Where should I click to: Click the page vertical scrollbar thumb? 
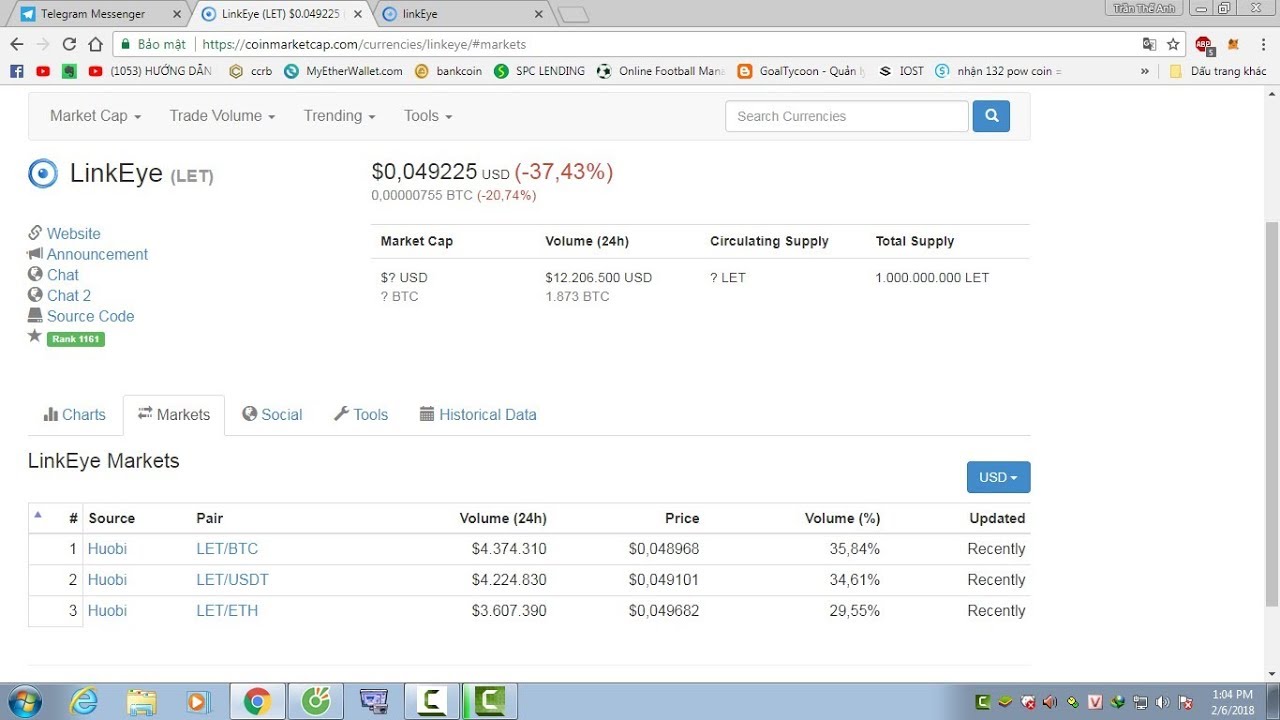(1272, 414)
